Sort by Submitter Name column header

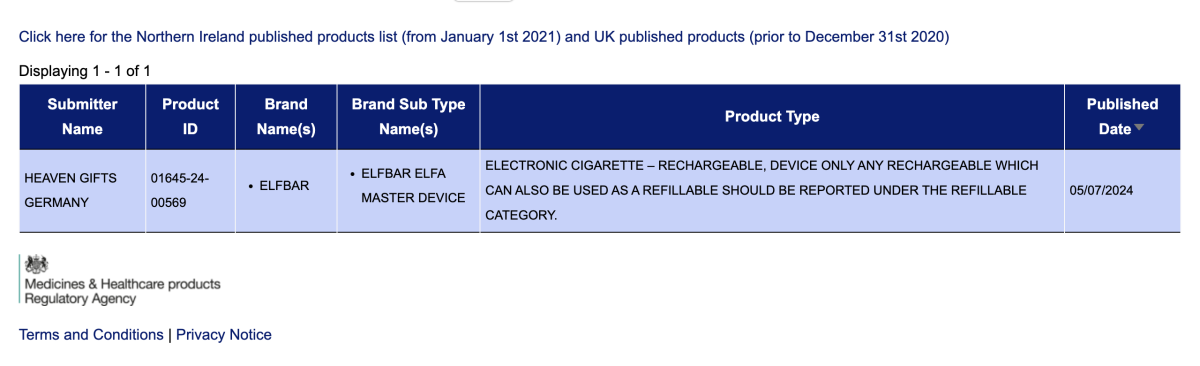pyautogui.click(x=82, y=117)
